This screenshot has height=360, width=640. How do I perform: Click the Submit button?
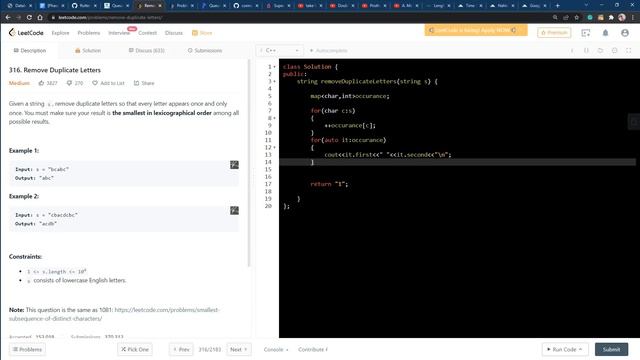point(611,349)
